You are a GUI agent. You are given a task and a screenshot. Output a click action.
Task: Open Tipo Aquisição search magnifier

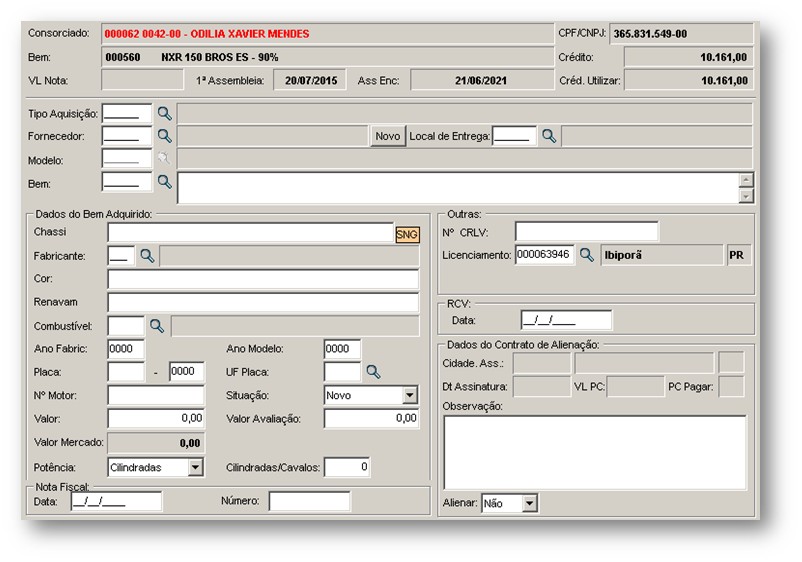pyautogui.click(x=164, y=114)
